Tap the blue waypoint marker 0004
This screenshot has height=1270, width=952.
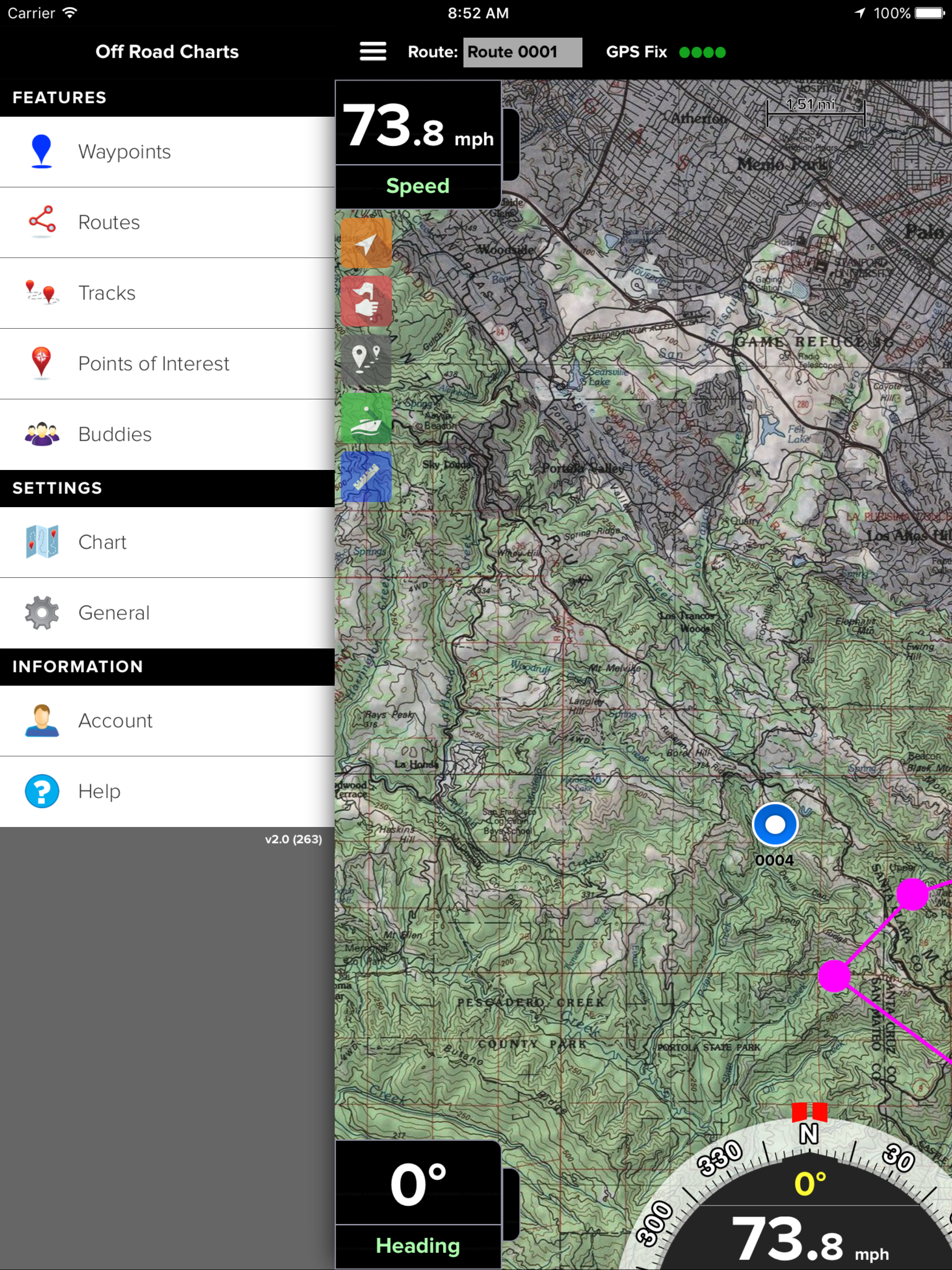coord(774,825)
